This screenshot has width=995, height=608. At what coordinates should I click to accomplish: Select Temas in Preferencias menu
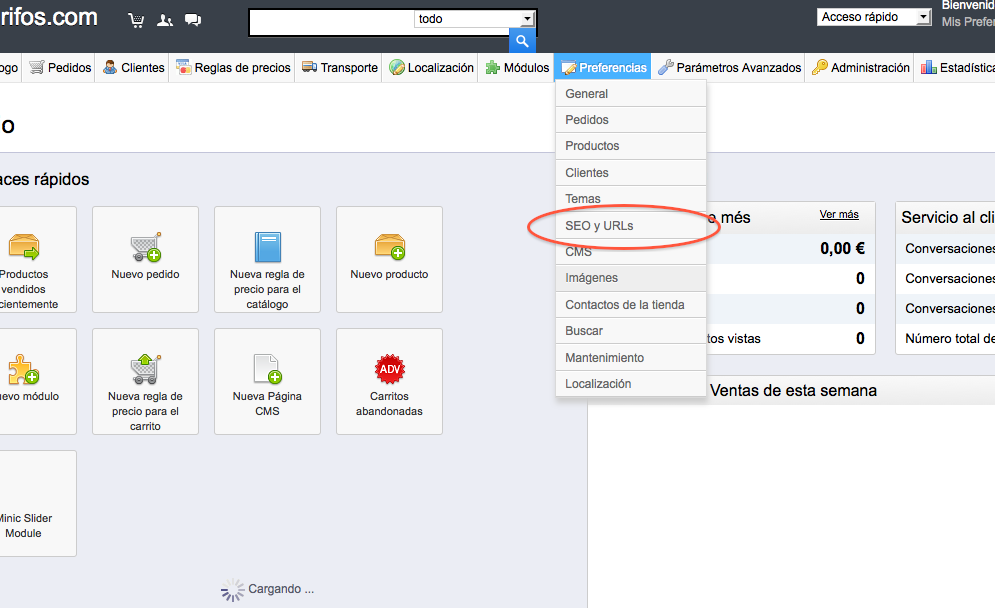click(631, 199)
